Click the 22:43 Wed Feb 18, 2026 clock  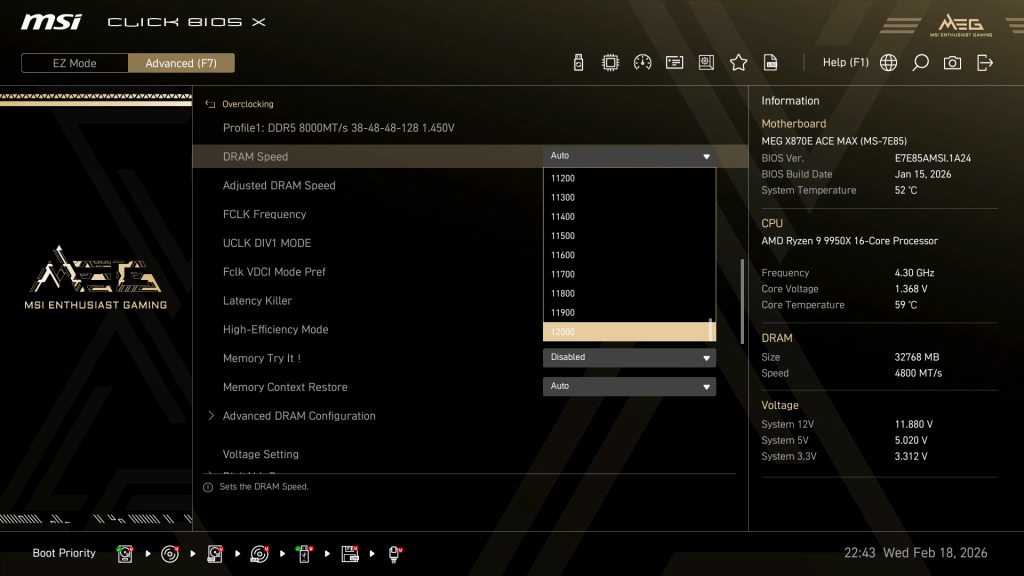[x=916, y=553]
